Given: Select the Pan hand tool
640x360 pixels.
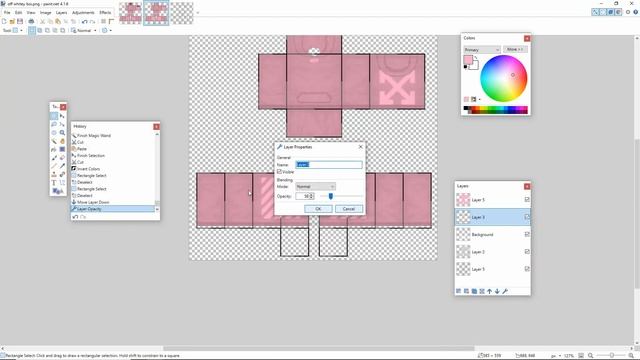Looking at the screenshot, I should coord(62,141).
